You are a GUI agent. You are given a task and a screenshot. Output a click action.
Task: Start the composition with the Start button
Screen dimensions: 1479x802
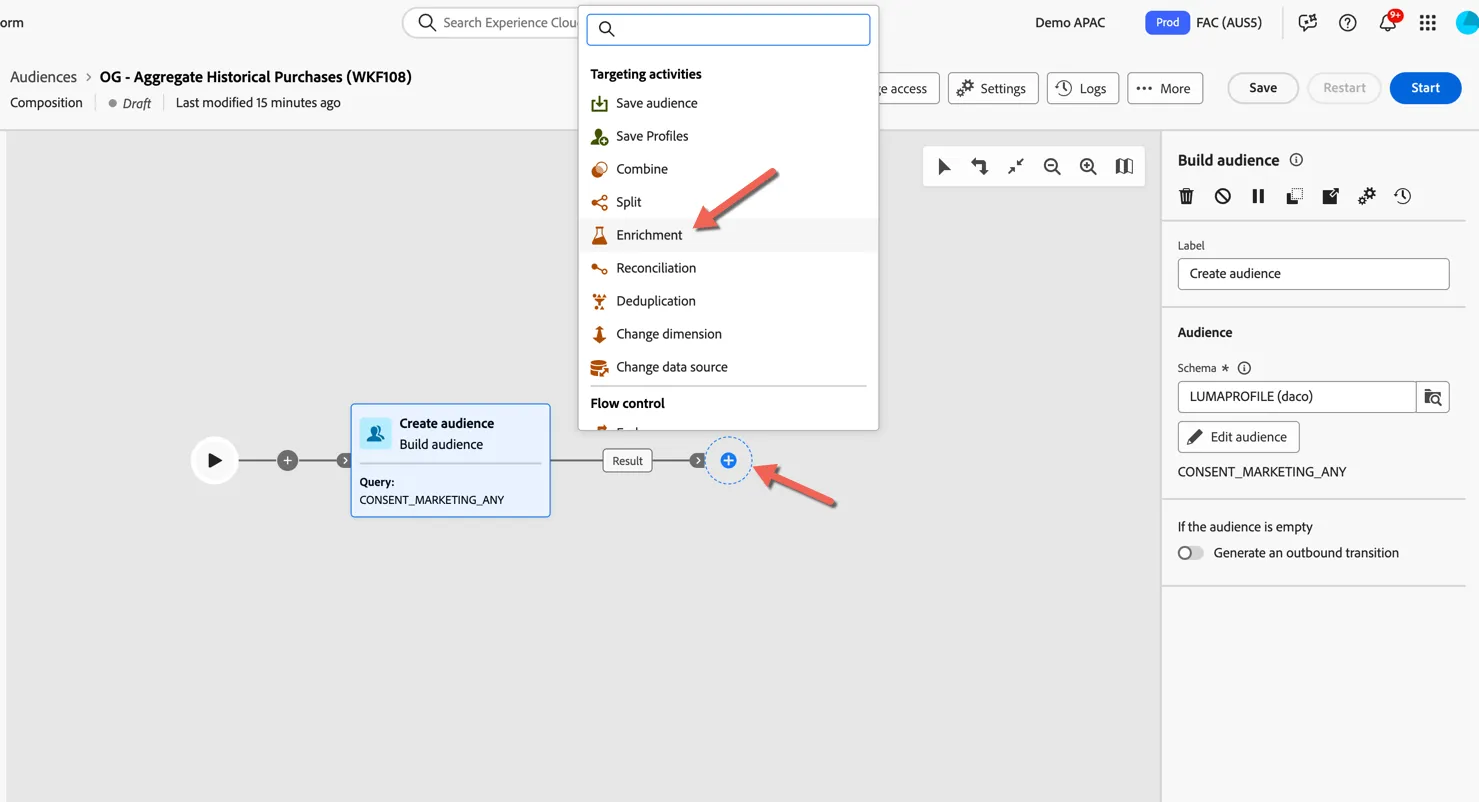(x=1425, y=88)
